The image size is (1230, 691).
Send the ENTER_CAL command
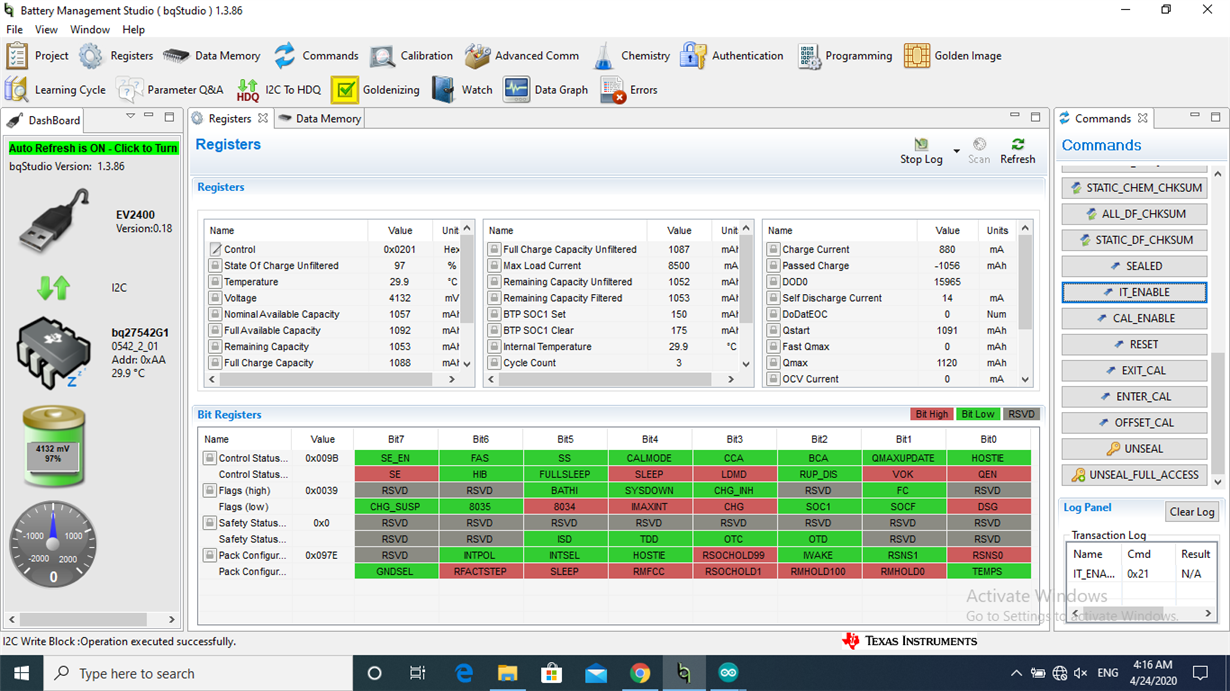(x=1135, y=396)
